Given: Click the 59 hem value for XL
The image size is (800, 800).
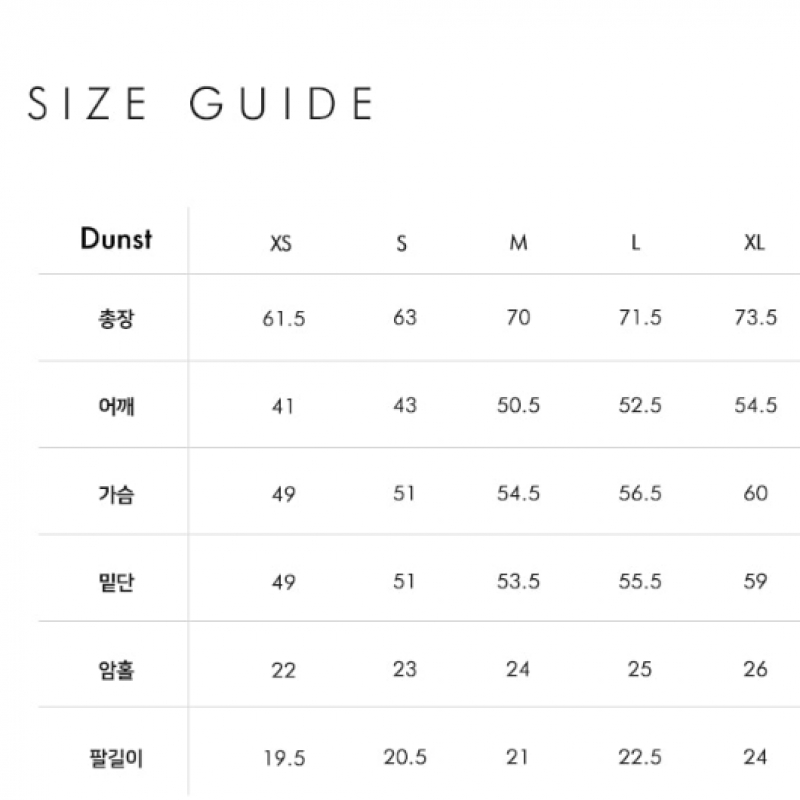Looking at the screenshot, I should [x=755, y=581].
